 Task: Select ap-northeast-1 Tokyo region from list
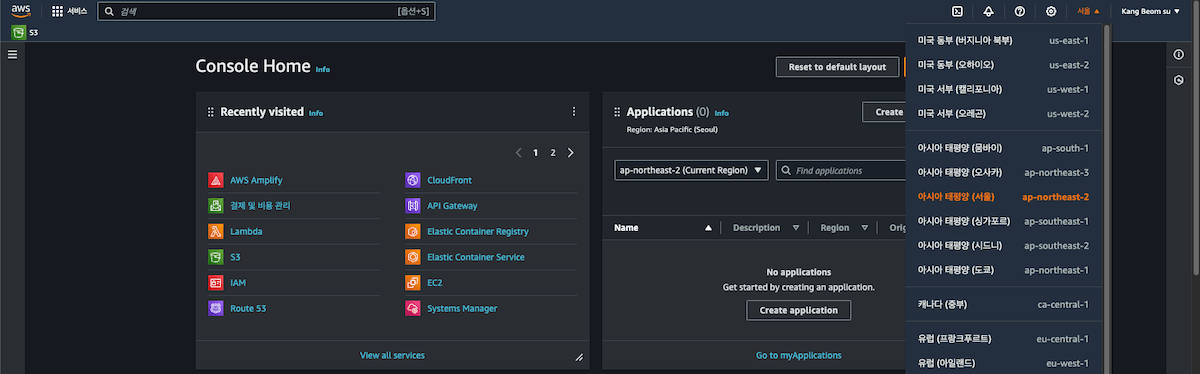pyautogui.click(x=1003, y=270)
